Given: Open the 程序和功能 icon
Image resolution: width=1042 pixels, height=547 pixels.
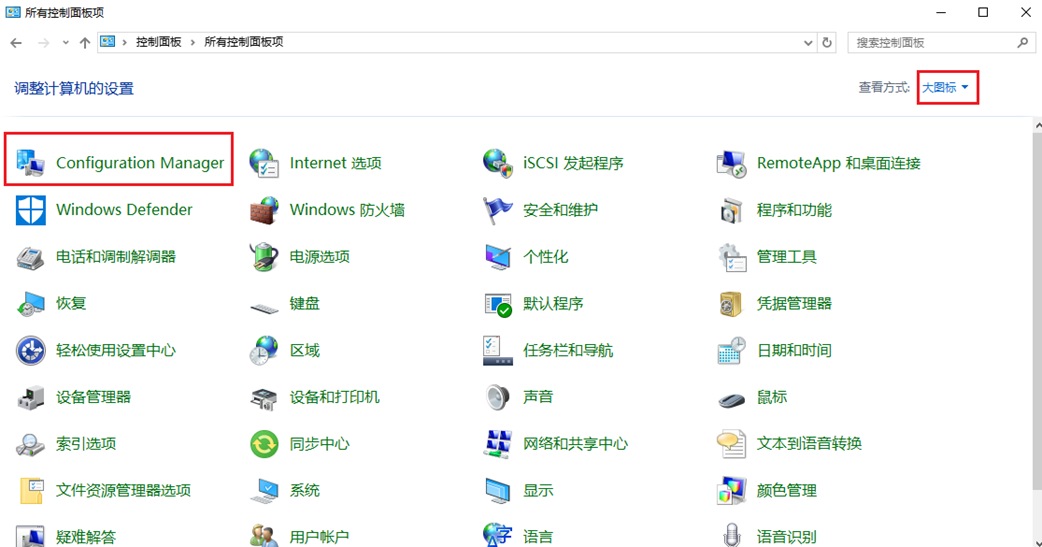Looking at the screenshot, I should click(732, 210).
